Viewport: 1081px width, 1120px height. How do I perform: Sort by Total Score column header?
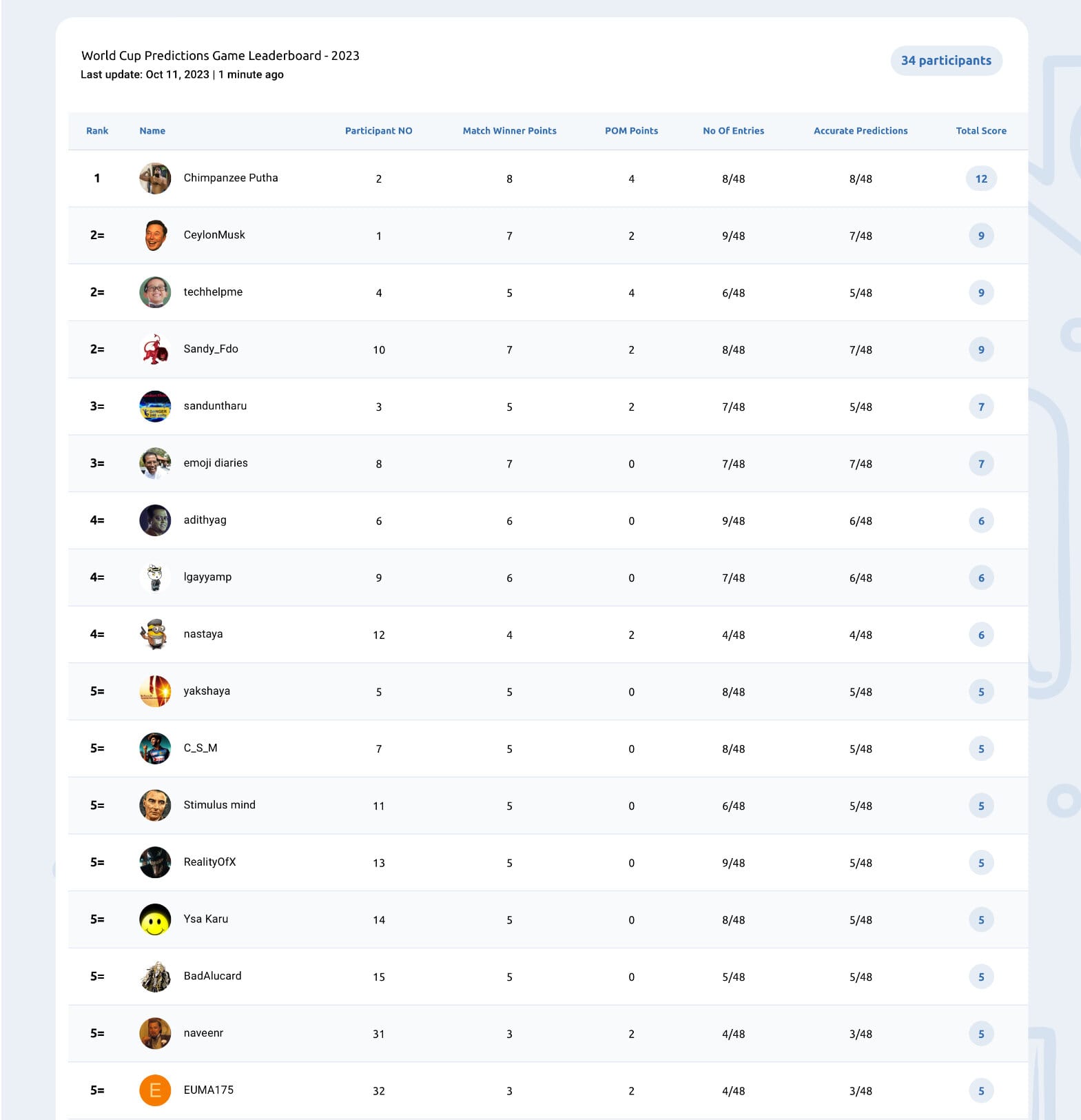click(x=981, y=131)
